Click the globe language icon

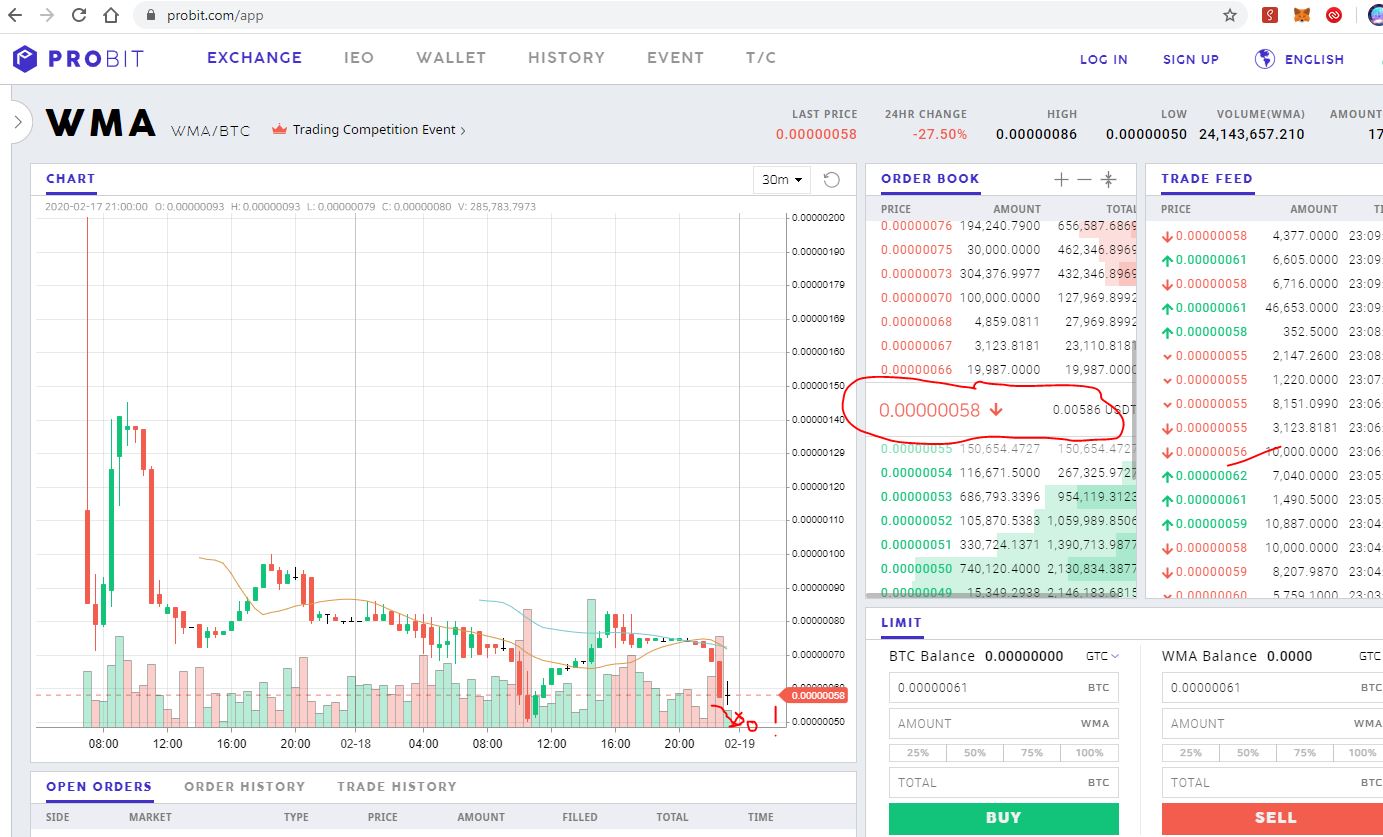point(1265,59)
